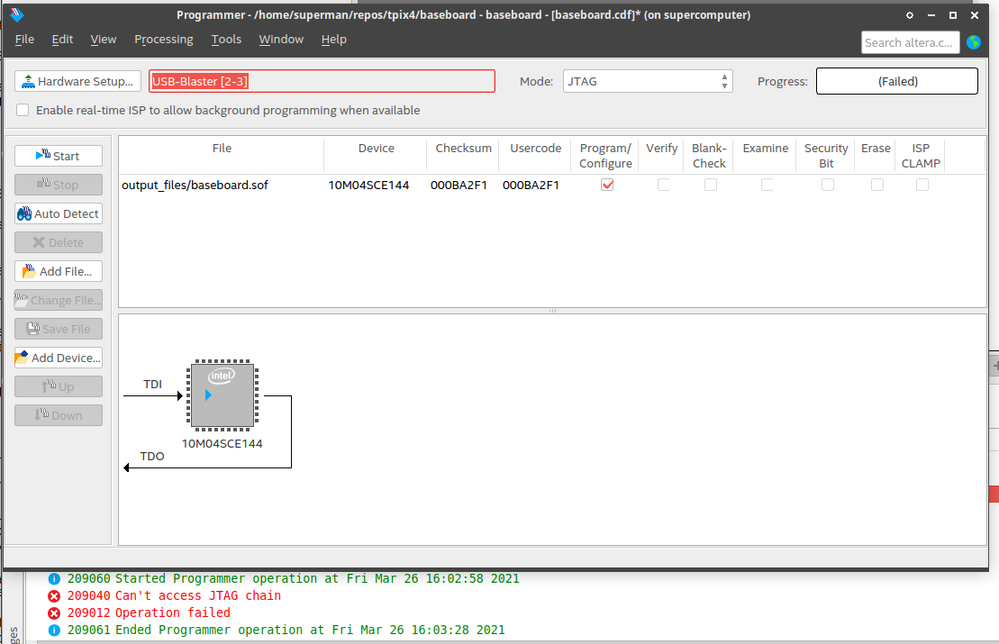
Task: Click the Checksum column header
Action: click(x=463, y=148)
